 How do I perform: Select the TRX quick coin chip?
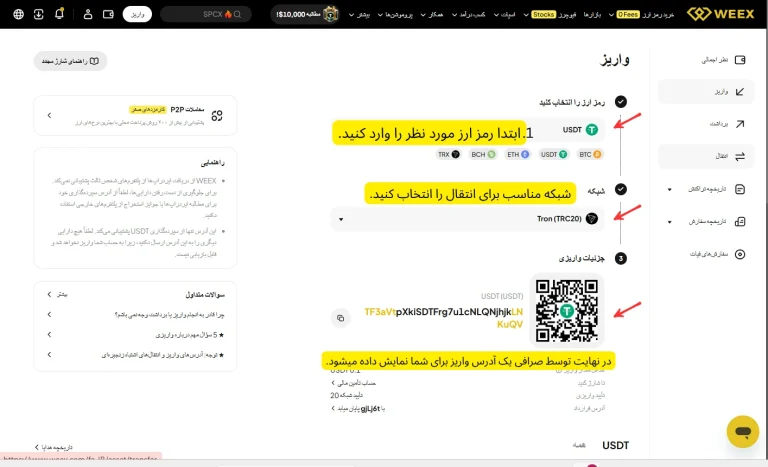[449, 154]
